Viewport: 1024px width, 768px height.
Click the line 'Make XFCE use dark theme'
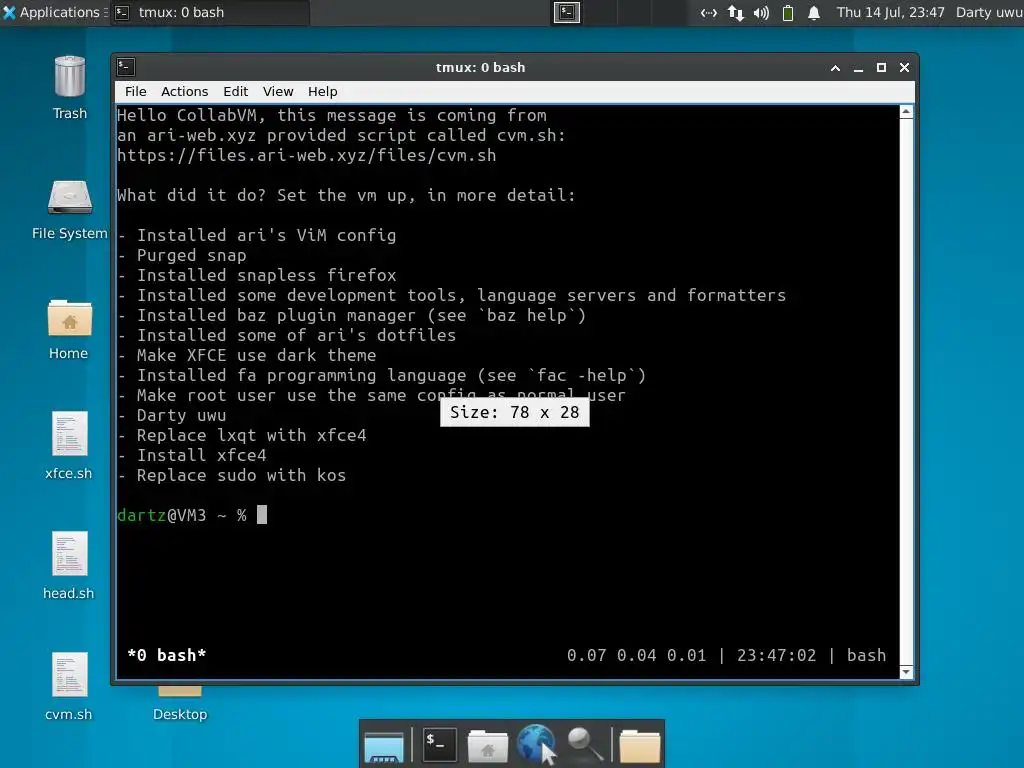coord(247,355)
